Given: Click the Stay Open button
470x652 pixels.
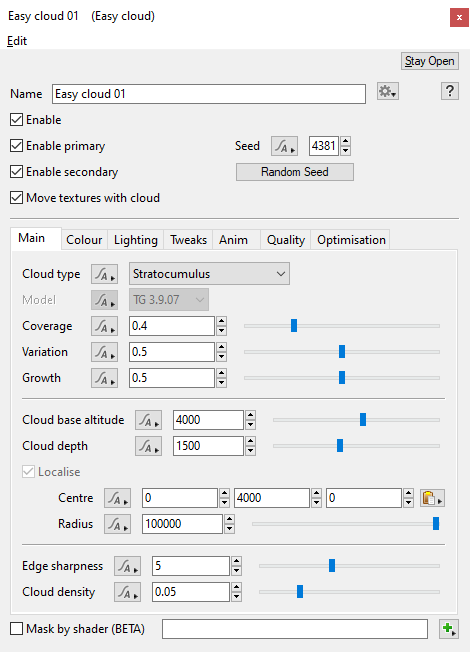Looking at the screenshot, I should coord(430,61).
